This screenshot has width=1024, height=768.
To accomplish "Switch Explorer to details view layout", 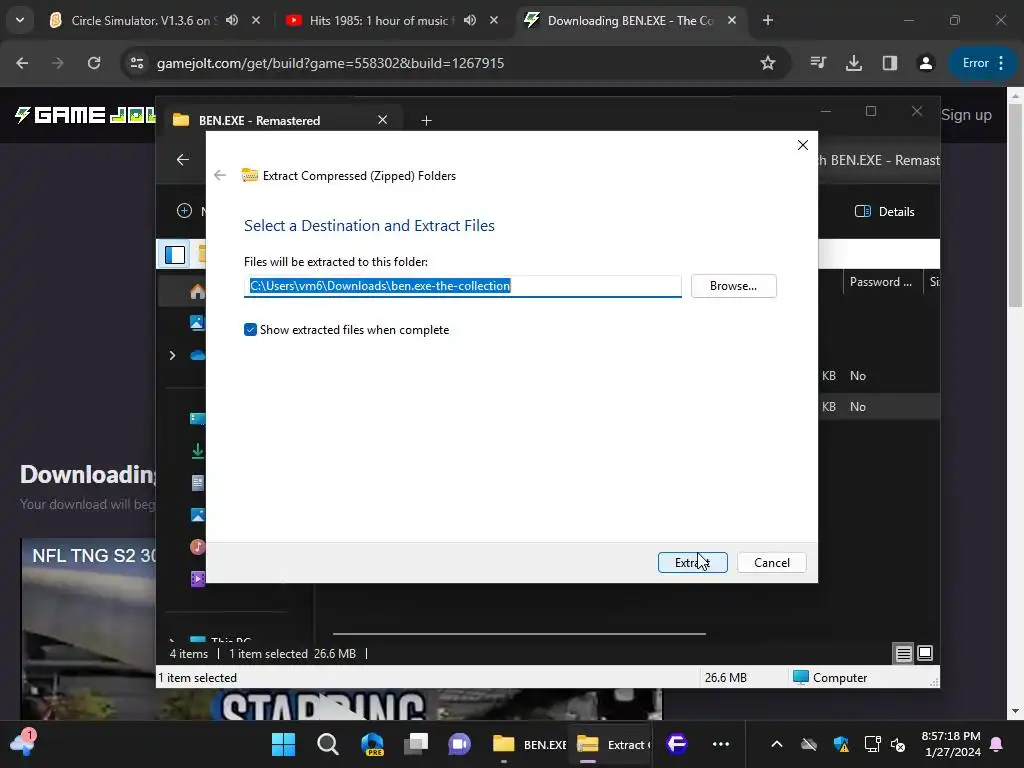I will click(x=903, y=653).
